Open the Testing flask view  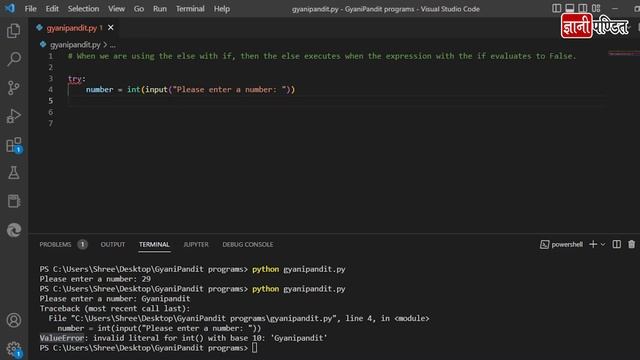pos(13,173)
